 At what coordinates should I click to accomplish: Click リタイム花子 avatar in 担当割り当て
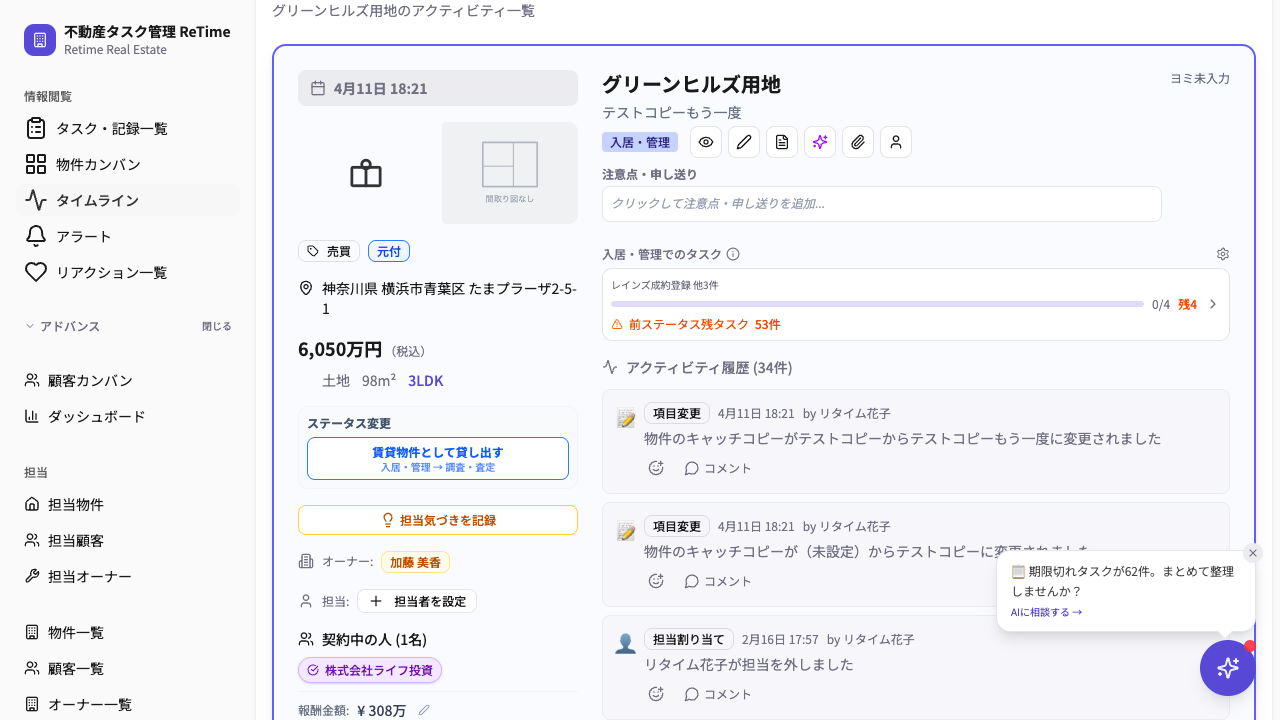(x=626, y=643)
